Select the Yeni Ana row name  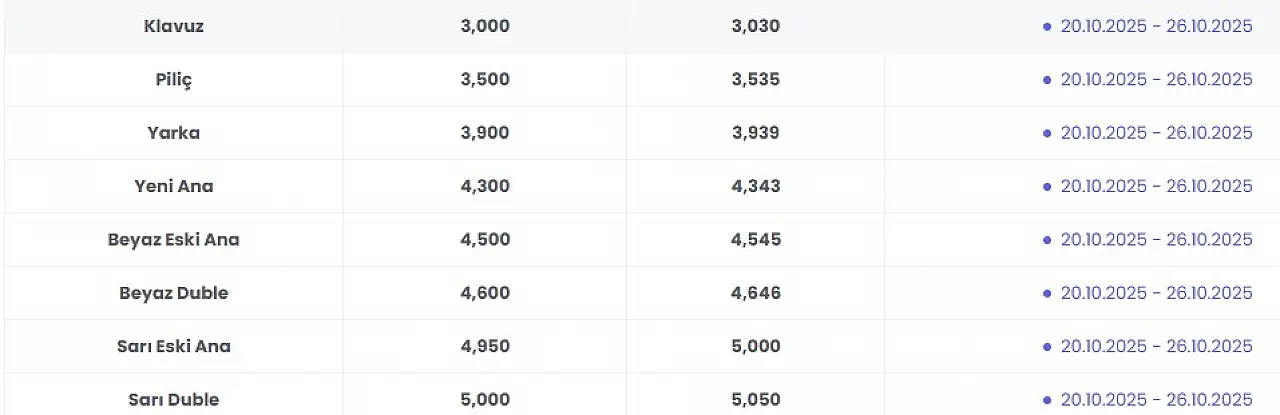(x=174, y=186)
